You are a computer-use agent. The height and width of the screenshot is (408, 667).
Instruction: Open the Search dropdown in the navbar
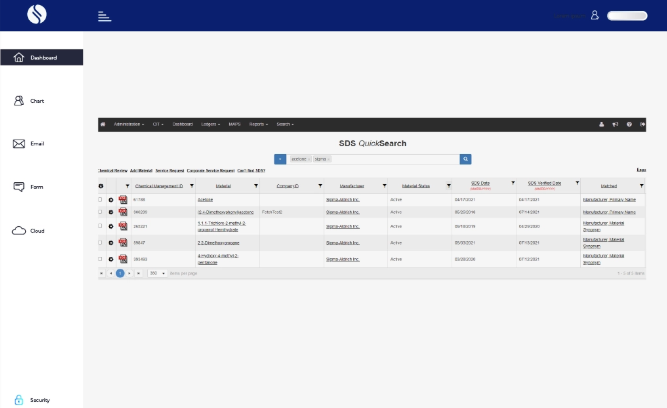[285, 124]
